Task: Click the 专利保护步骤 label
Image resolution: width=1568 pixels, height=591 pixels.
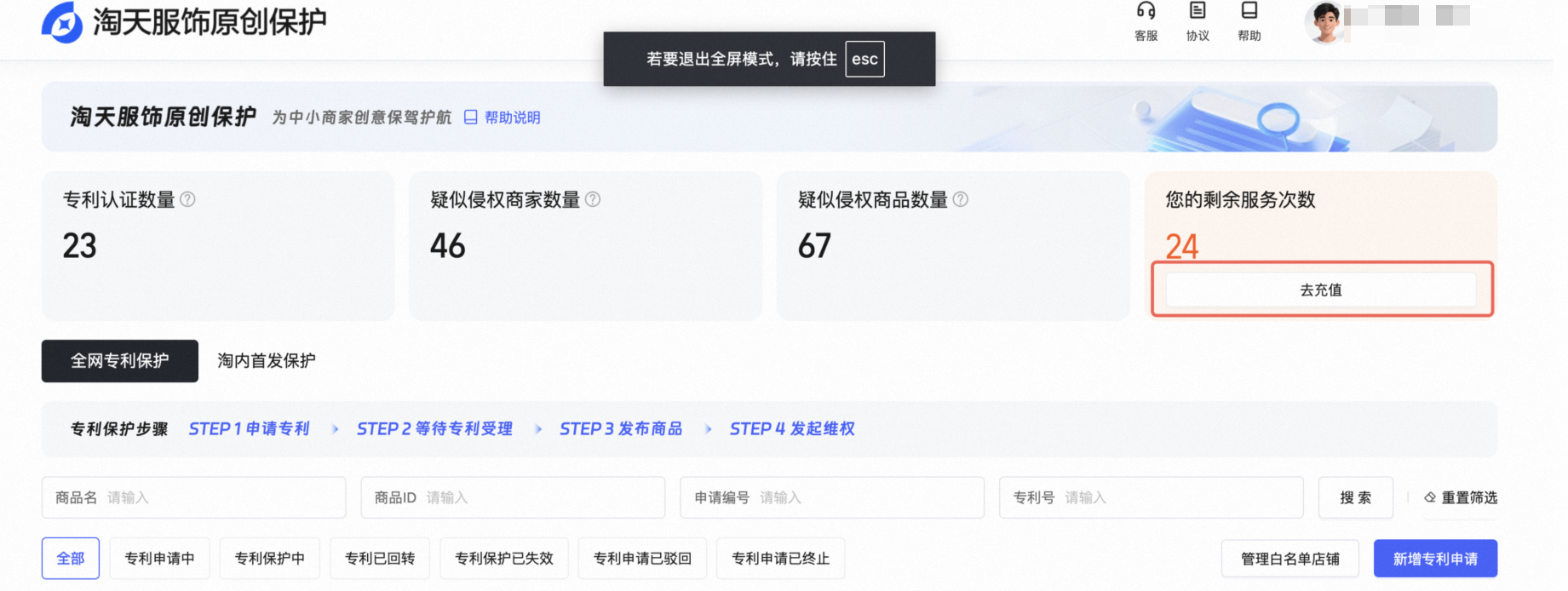Action: [x=119, y=428]
